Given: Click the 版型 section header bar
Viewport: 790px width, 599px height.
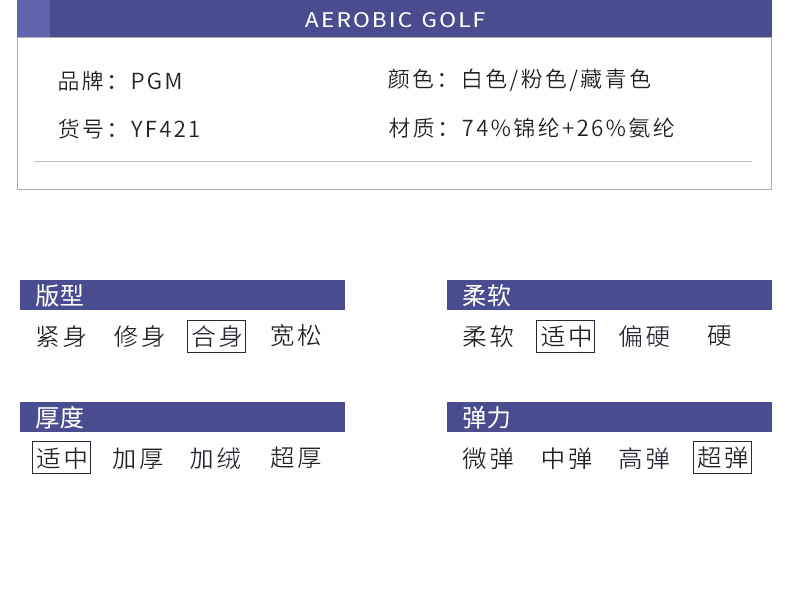Looking at the screenshot, I should pyautogui.click(x=182, y=295).
